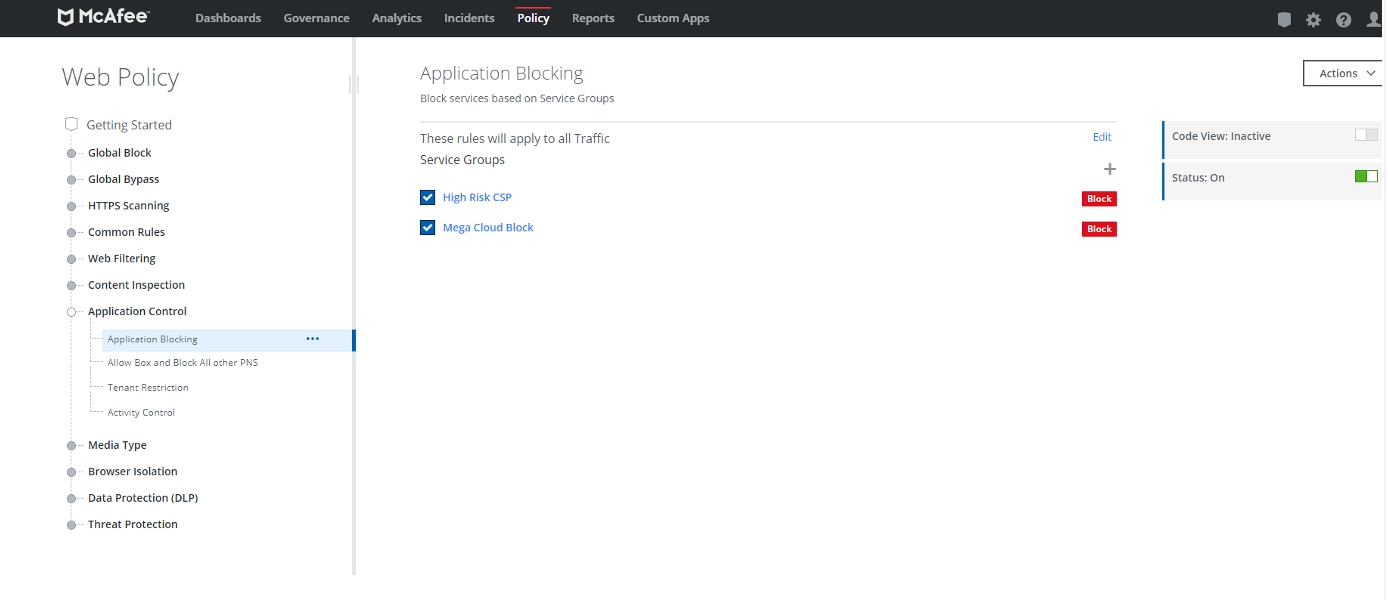Select the Tenant Restriction rule
This screenshot has height=600, width=1388.
point(148,388)
